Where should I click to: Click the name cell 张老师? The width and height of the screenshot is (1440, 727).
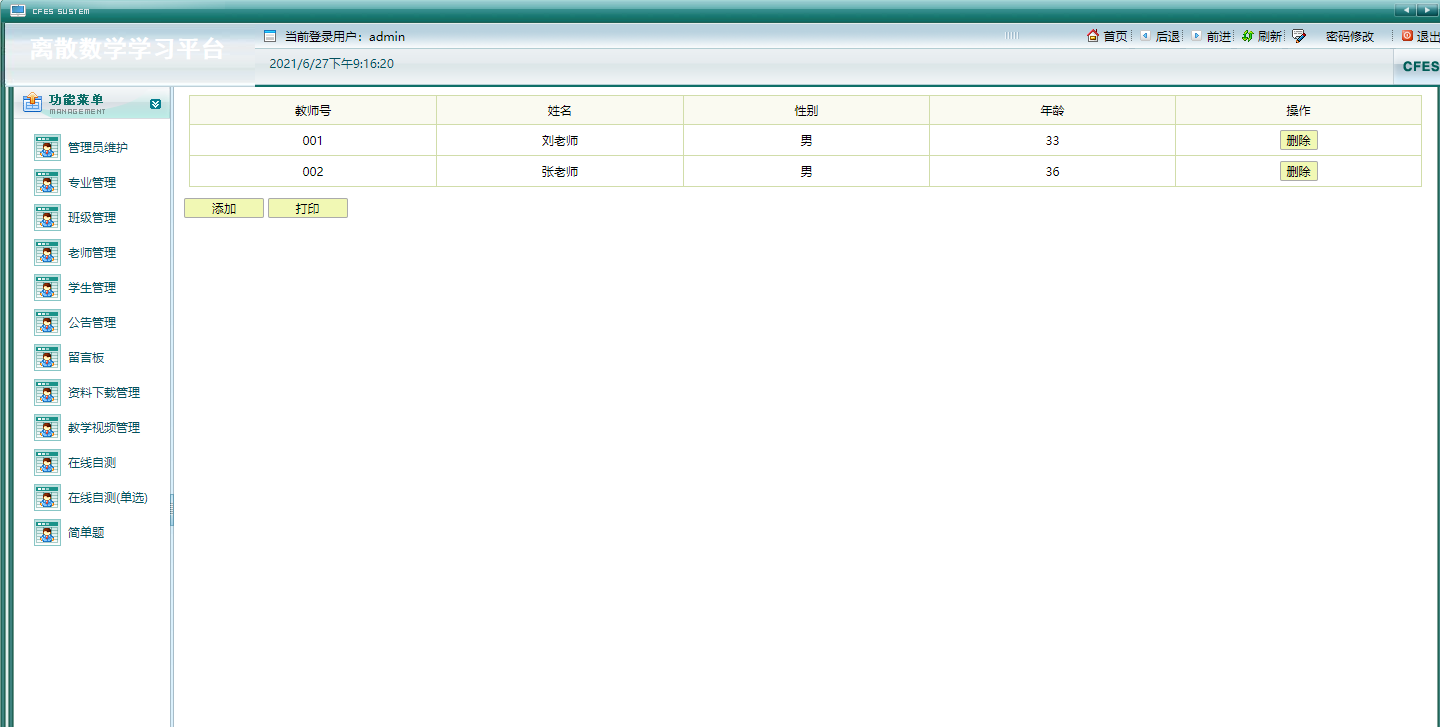tap(560, 172)
